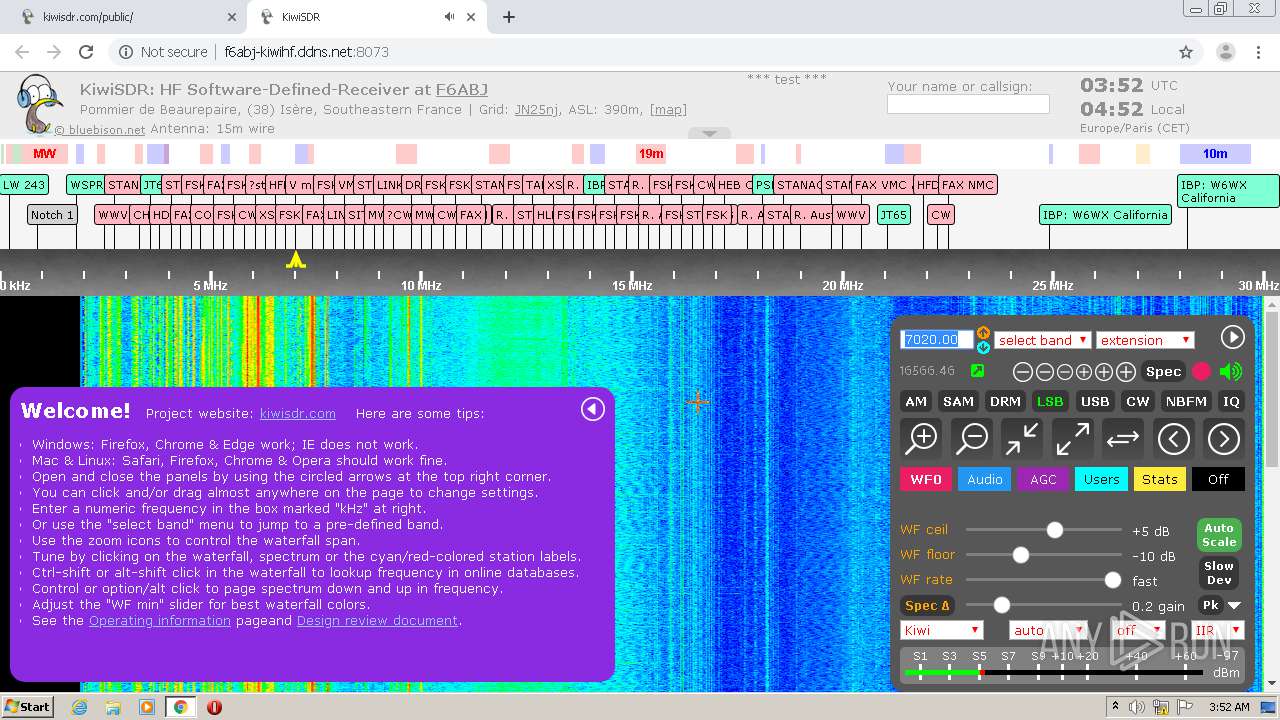The image size is (1280, 720).
Task: Toggle the Auto Scale button
Action: tap(1219, 535)
